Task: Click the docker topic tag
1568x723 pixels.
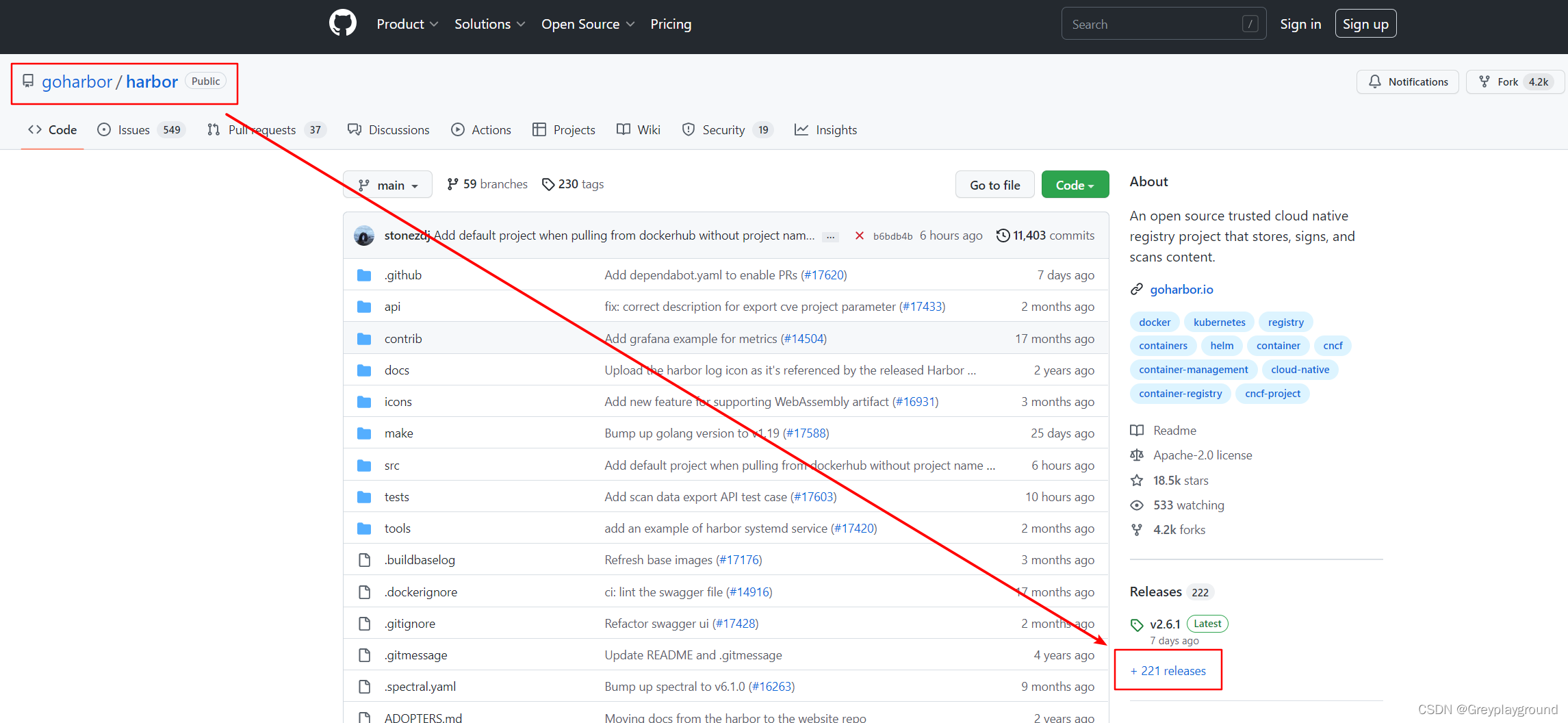Action: pyautogui.click(x=1155, y=322)
